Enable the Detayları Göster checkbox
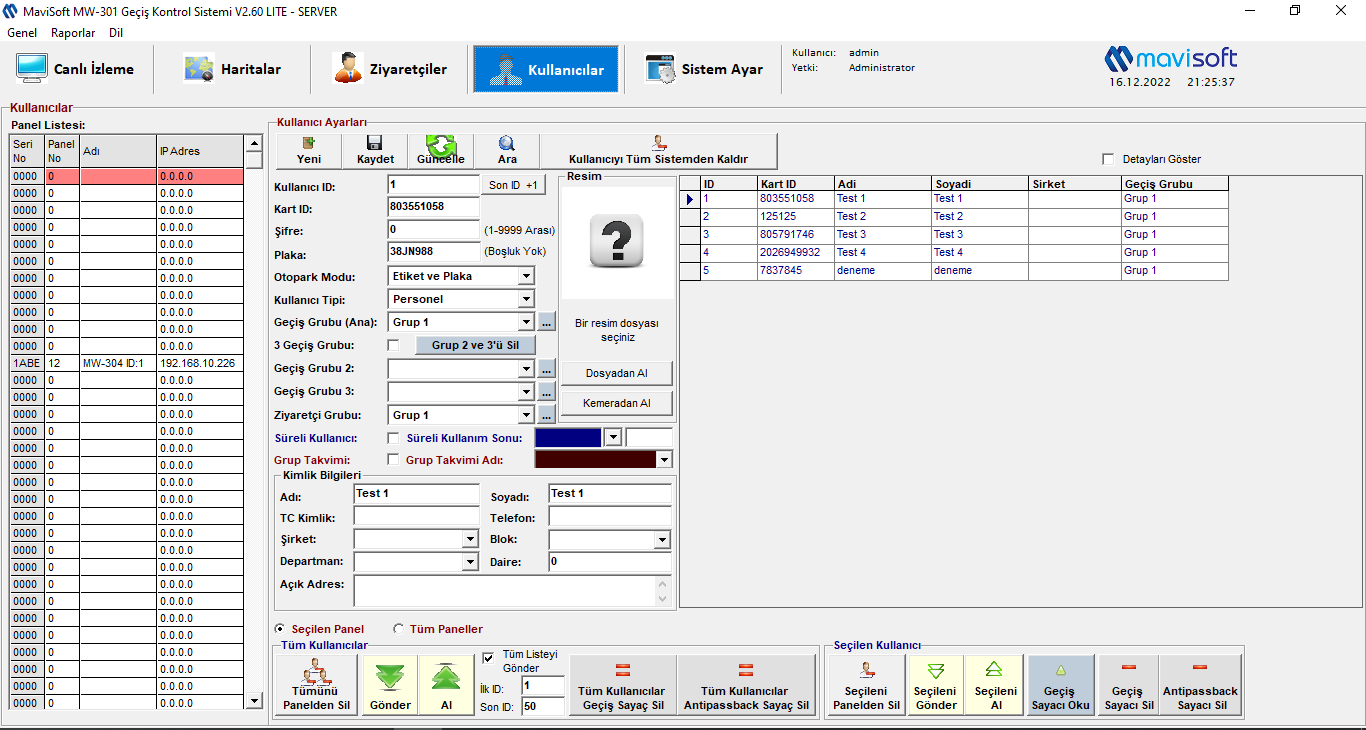The width and height of the screenshot is (1366, 730). click(1108, 159)
